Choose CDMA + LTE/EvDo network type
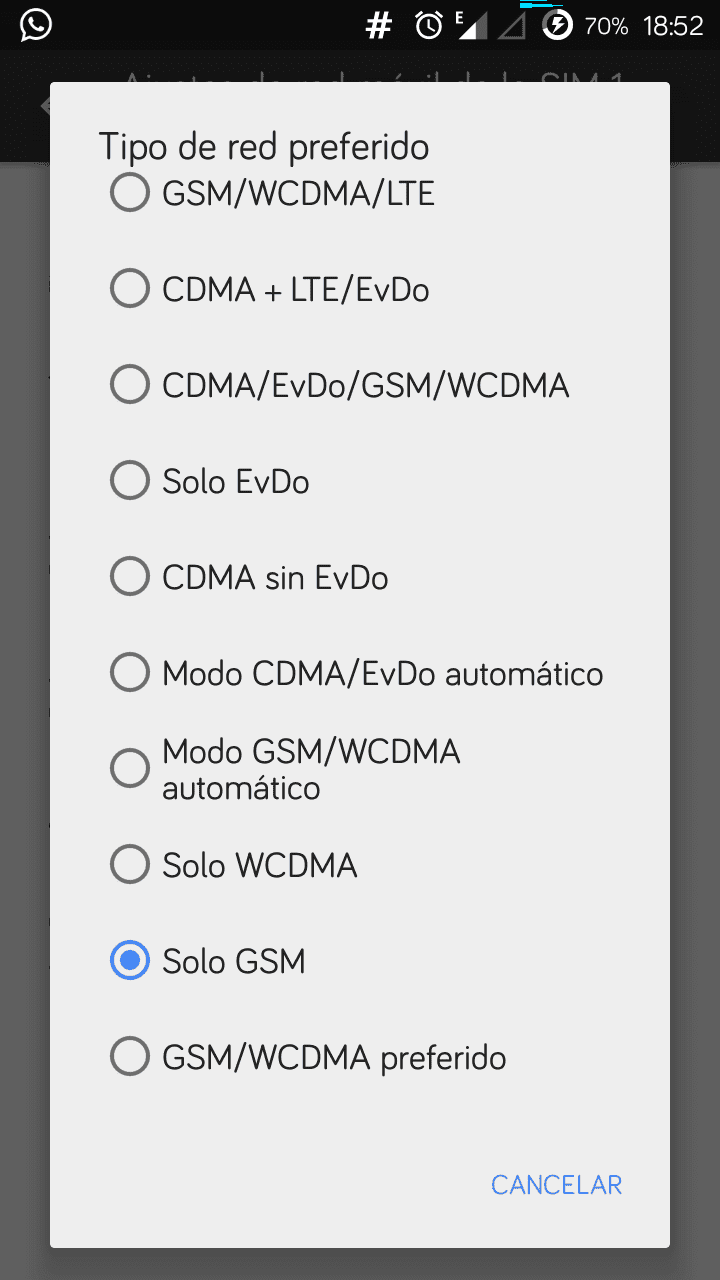This screenshot has width=720, height=1280. [x=360, y=290]
